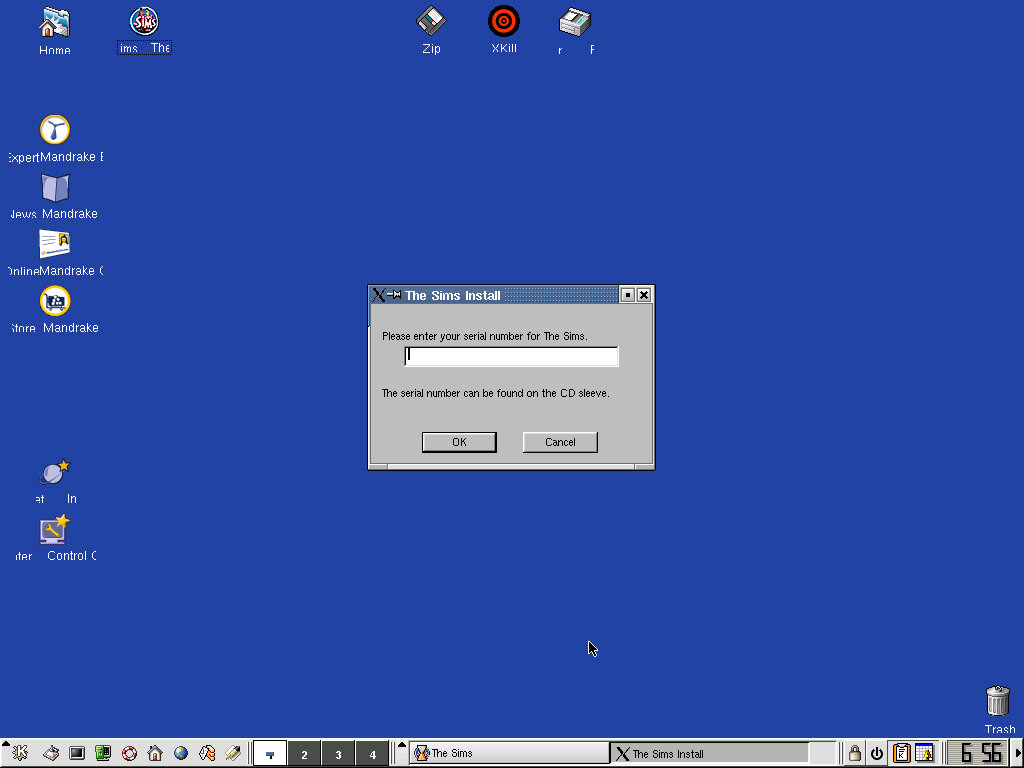The height and width of the screenshot is (768, 1024).
Task: Launch the Zip drive desktop icon
Action: (431, 22)
